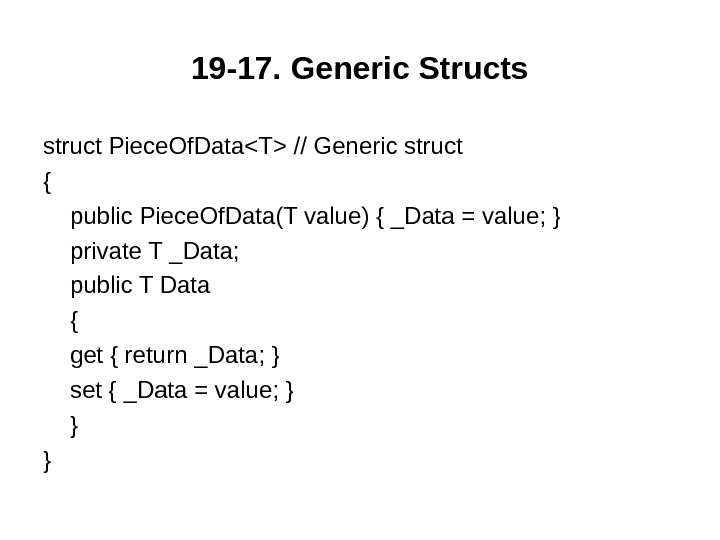Viewport: 720px width, 540px height.
Task: Select the "PieceOfData<T>" type name in the declaration
Action: 197,147
